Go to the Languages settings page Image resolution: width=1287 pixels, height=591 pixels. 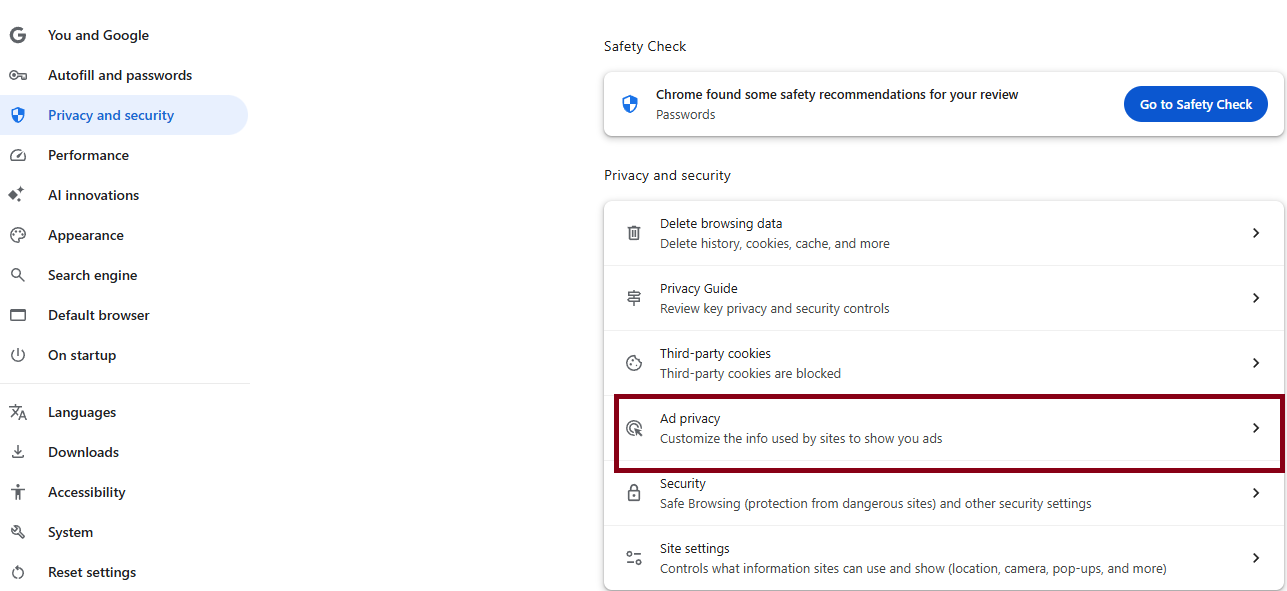pyautogui.click(x=82, y=412)
